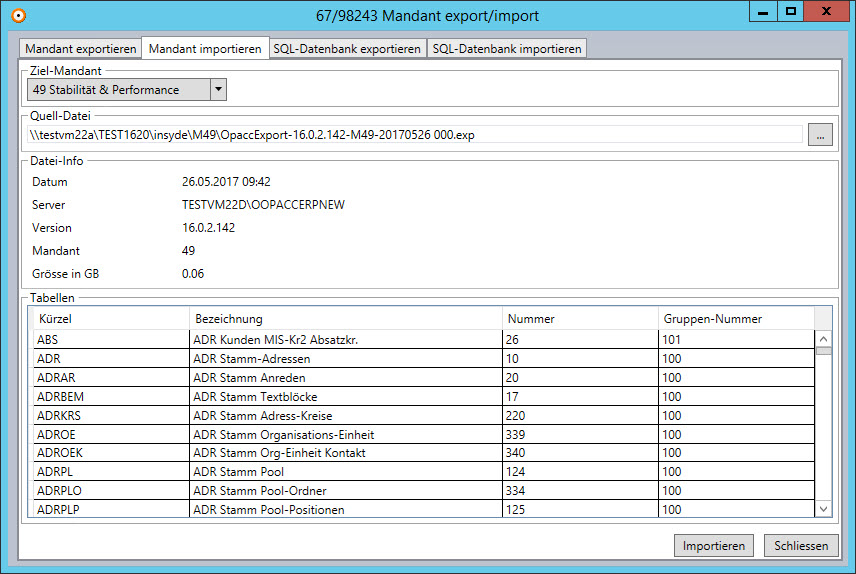The height and width of the screenshot is (574, 856).
Task: Maximize the Mandant export/import window
Action: pyautogui.click(x=790, y=11)
